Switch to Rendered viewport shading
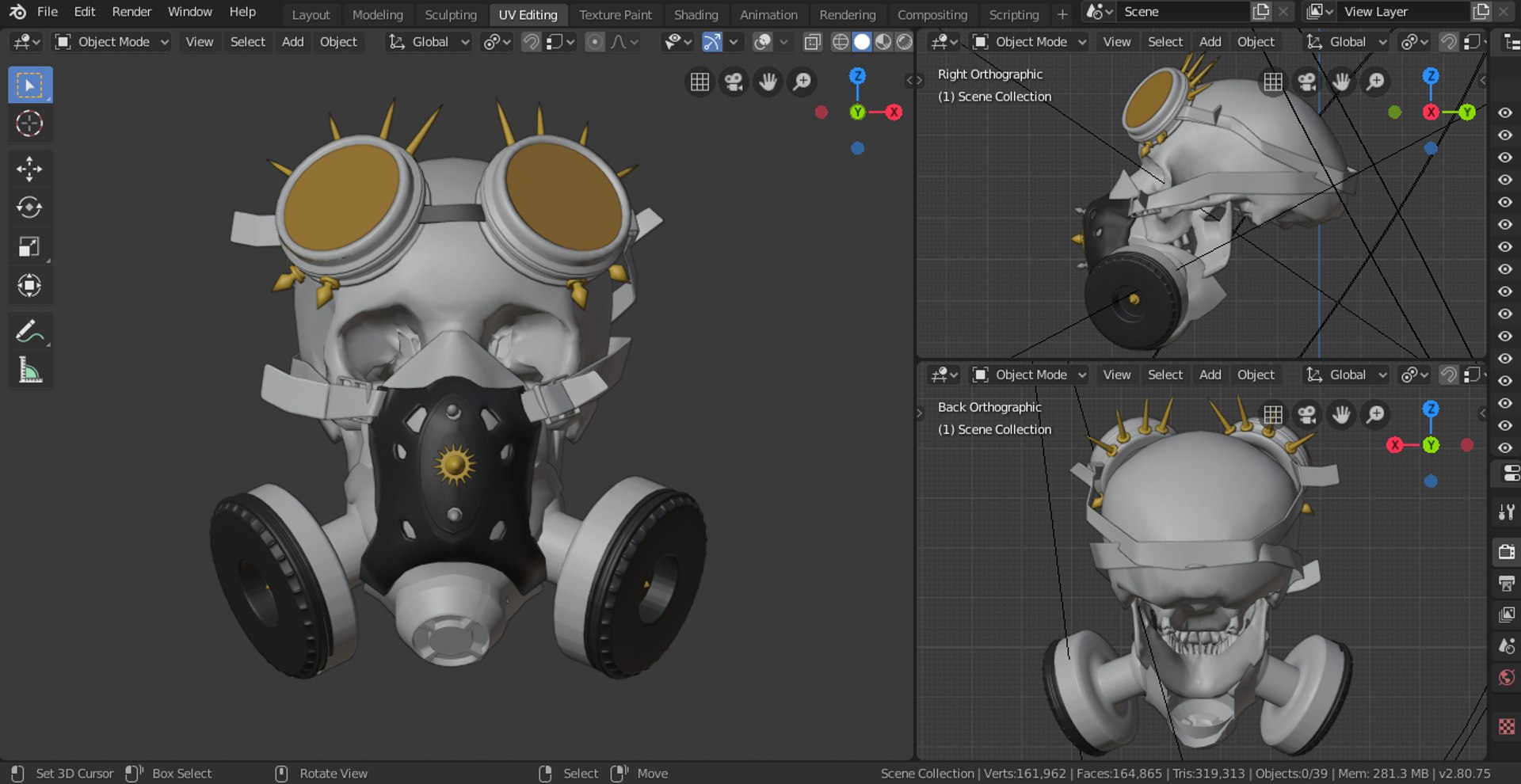Viewport: 1521px width, 784px height. click(904, 42)
